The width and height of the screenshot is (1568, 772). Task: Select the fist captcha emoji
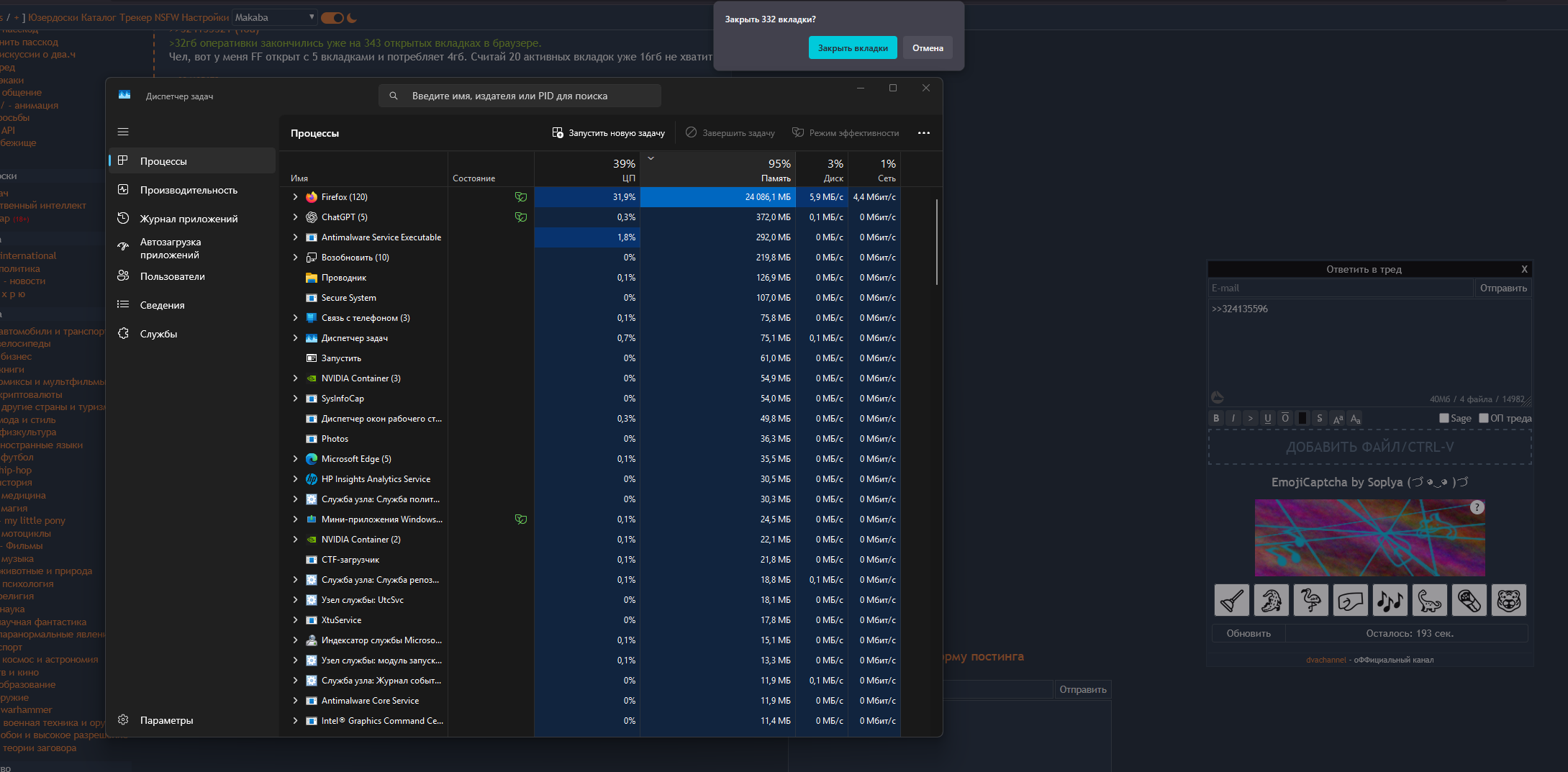click(x=1350, y=600)
